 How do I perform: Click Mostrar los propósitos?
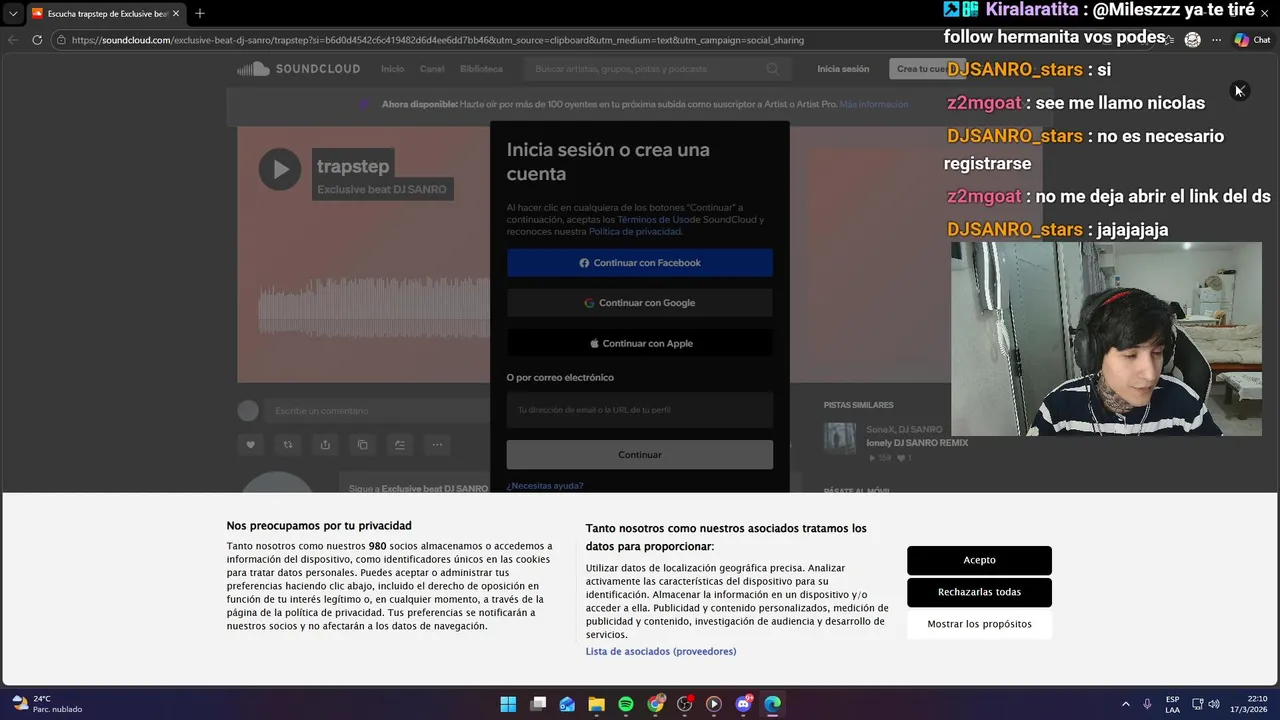979,624
